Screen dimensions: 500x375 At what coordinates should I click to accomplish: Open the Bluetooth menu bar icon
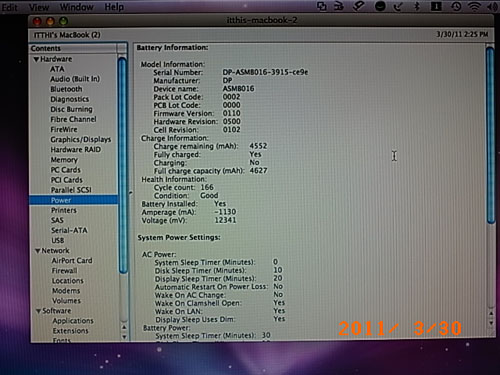pyautogui.click(x=416, y=6)
